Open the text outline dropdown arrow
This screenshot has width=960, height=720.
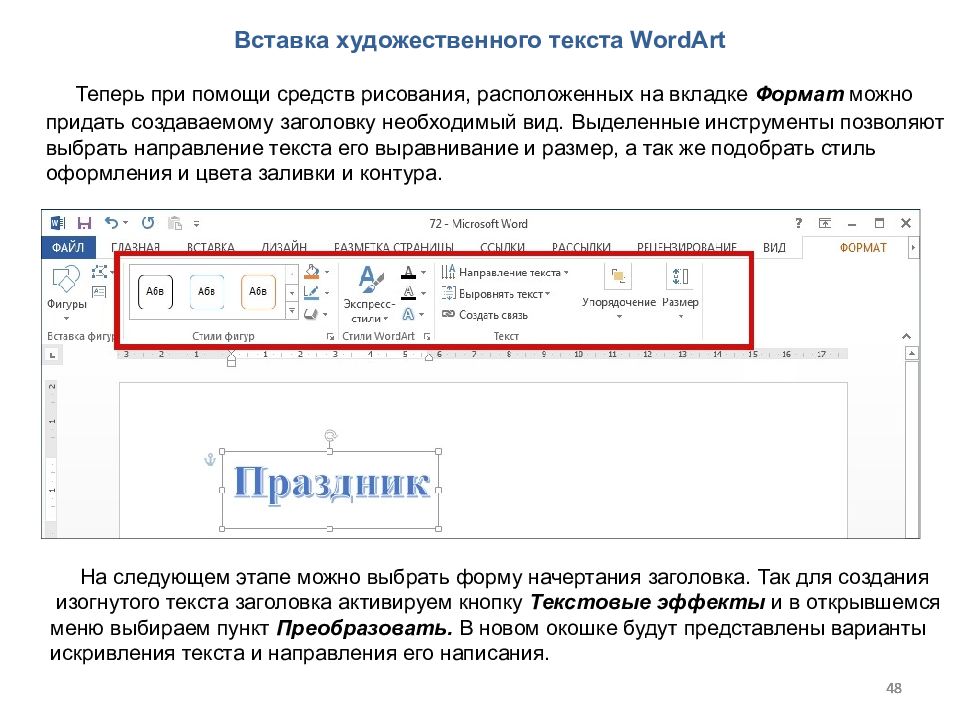[x=423, y=293]
